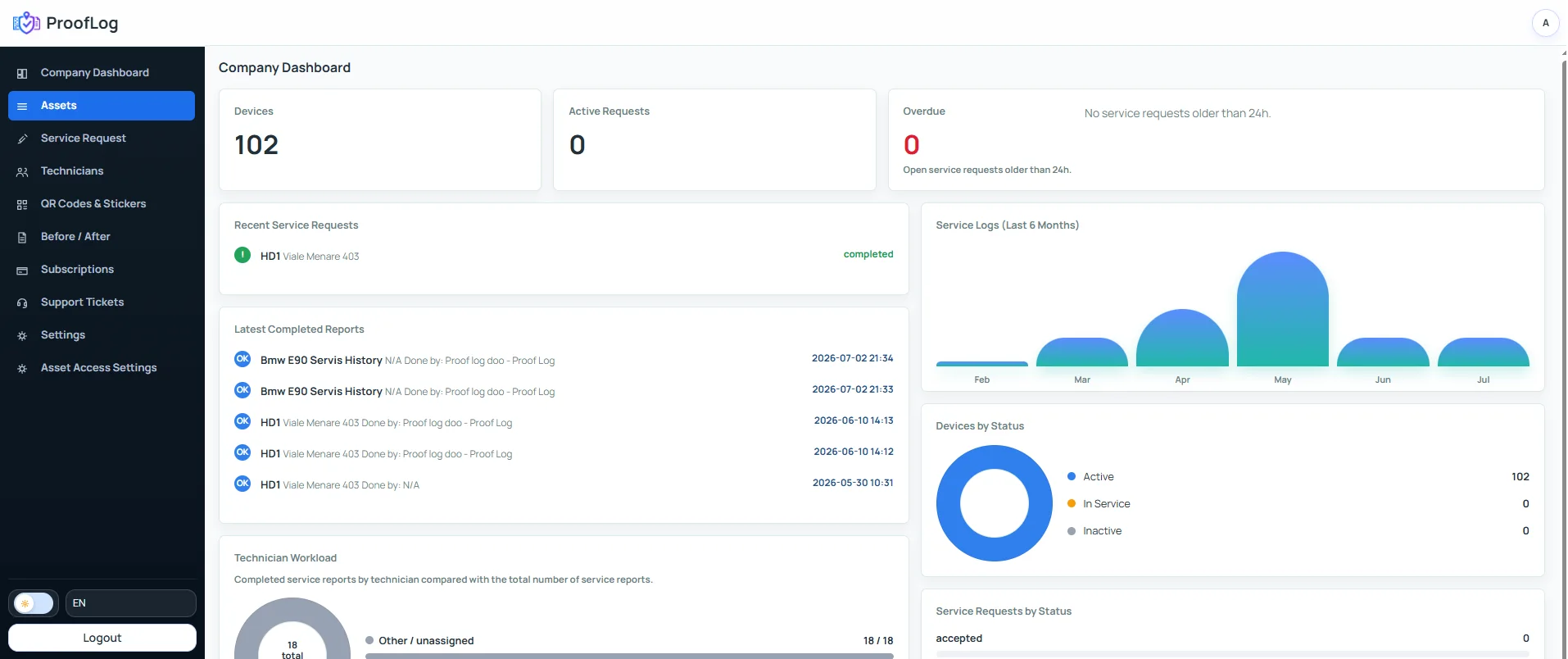Open the HD1 Viale Menare 403 recent request
The width and height of the screenshot is (1568, 659).
[564, 255]
